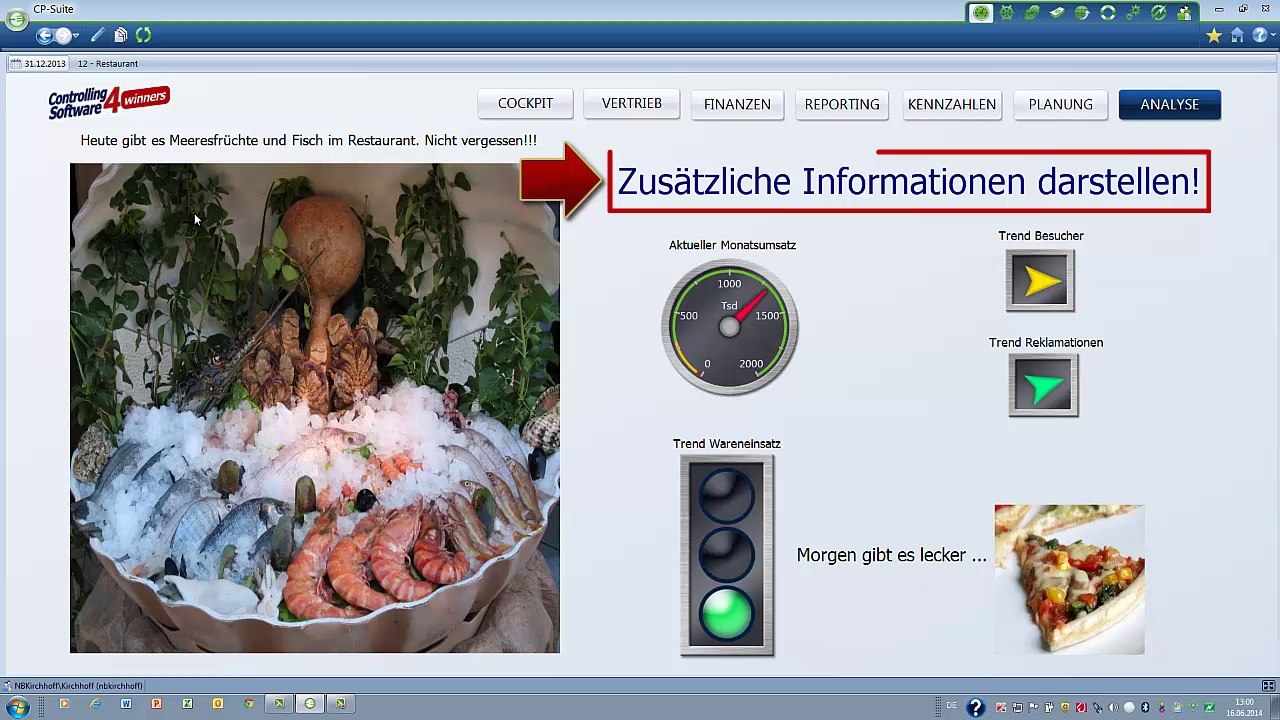This screenshot has width=1280, height=720.
Task: Open Chrome from the taskbar
Action: 249,704
